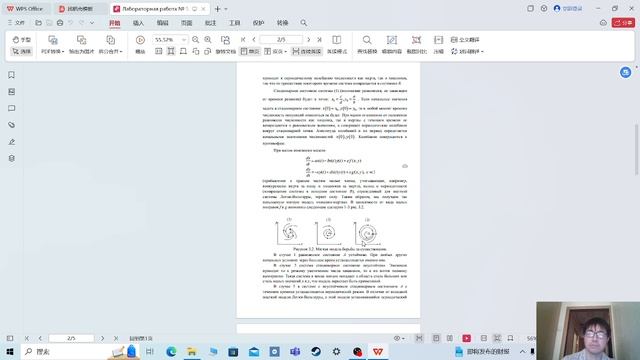
Task: Switch to the Start ribbon tab
Action: click(x=115, y=23)
